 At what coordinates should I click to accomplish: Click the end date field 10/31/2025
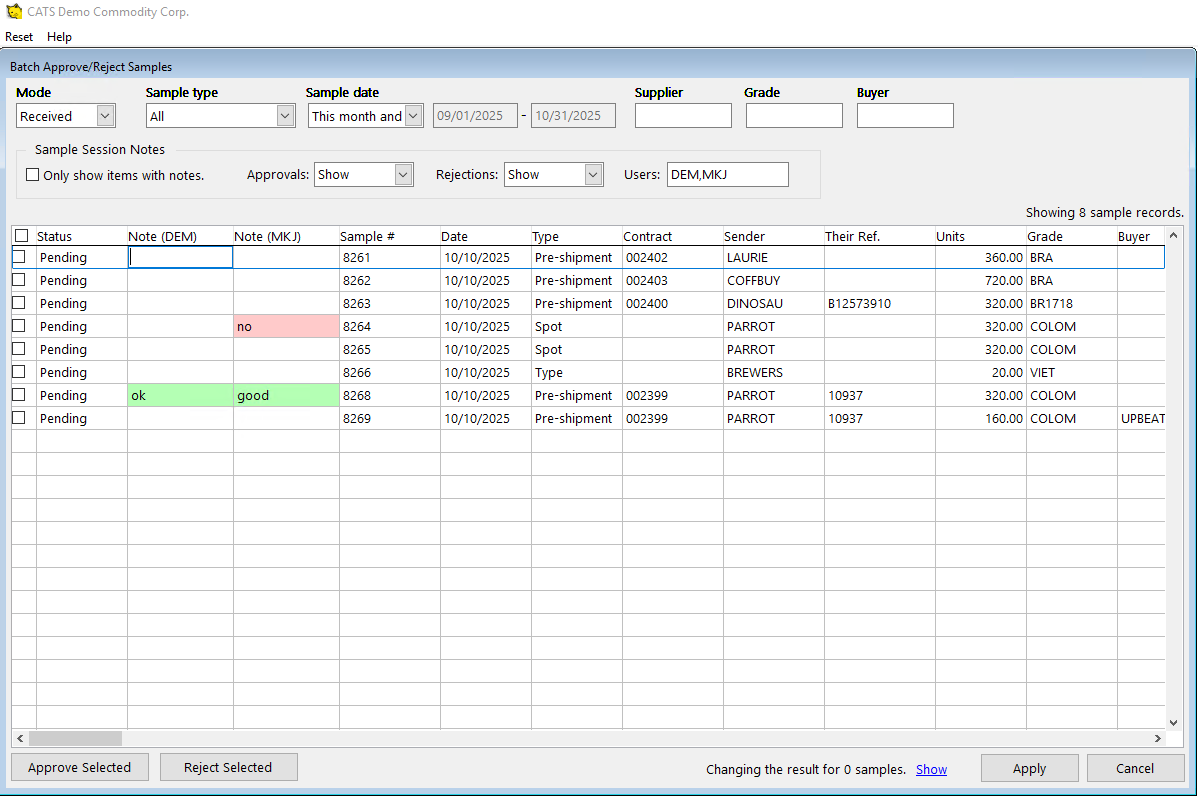(x=573, y=116)
